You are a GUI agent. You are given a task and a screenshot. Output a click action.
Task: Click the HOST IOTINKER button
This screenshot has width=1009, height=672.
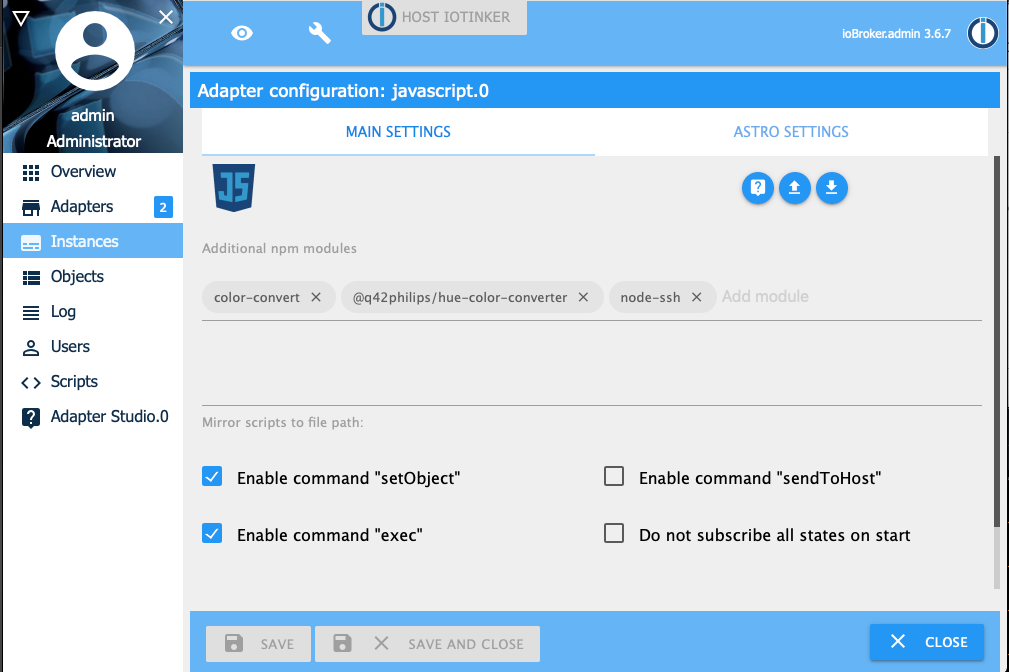[444, 17]
